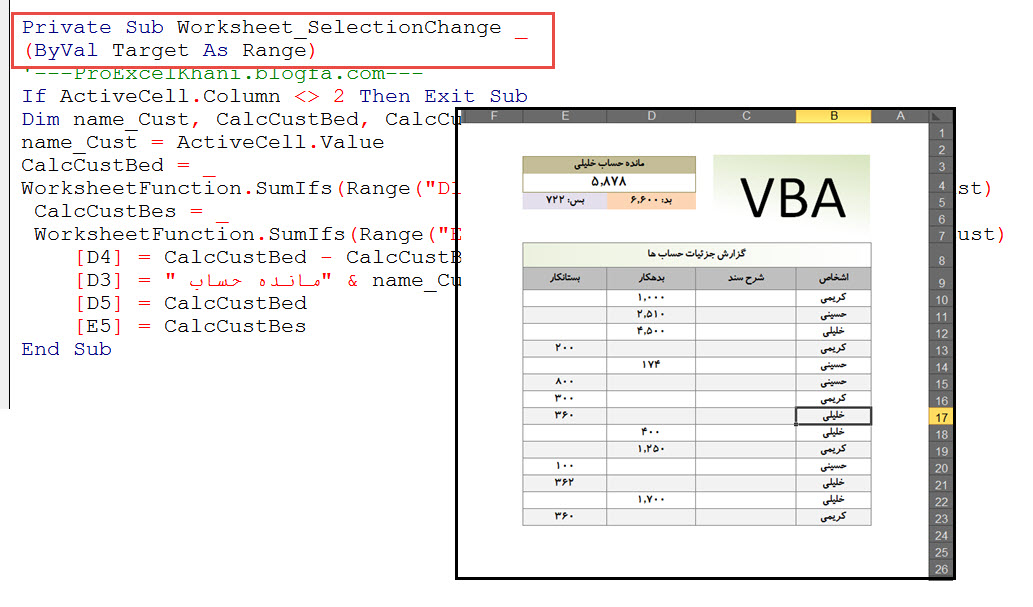The height and width of the screenshot is (607, 1033).
Task: Click the بستانکار column heading cell
Action: (x=565, y=279)
